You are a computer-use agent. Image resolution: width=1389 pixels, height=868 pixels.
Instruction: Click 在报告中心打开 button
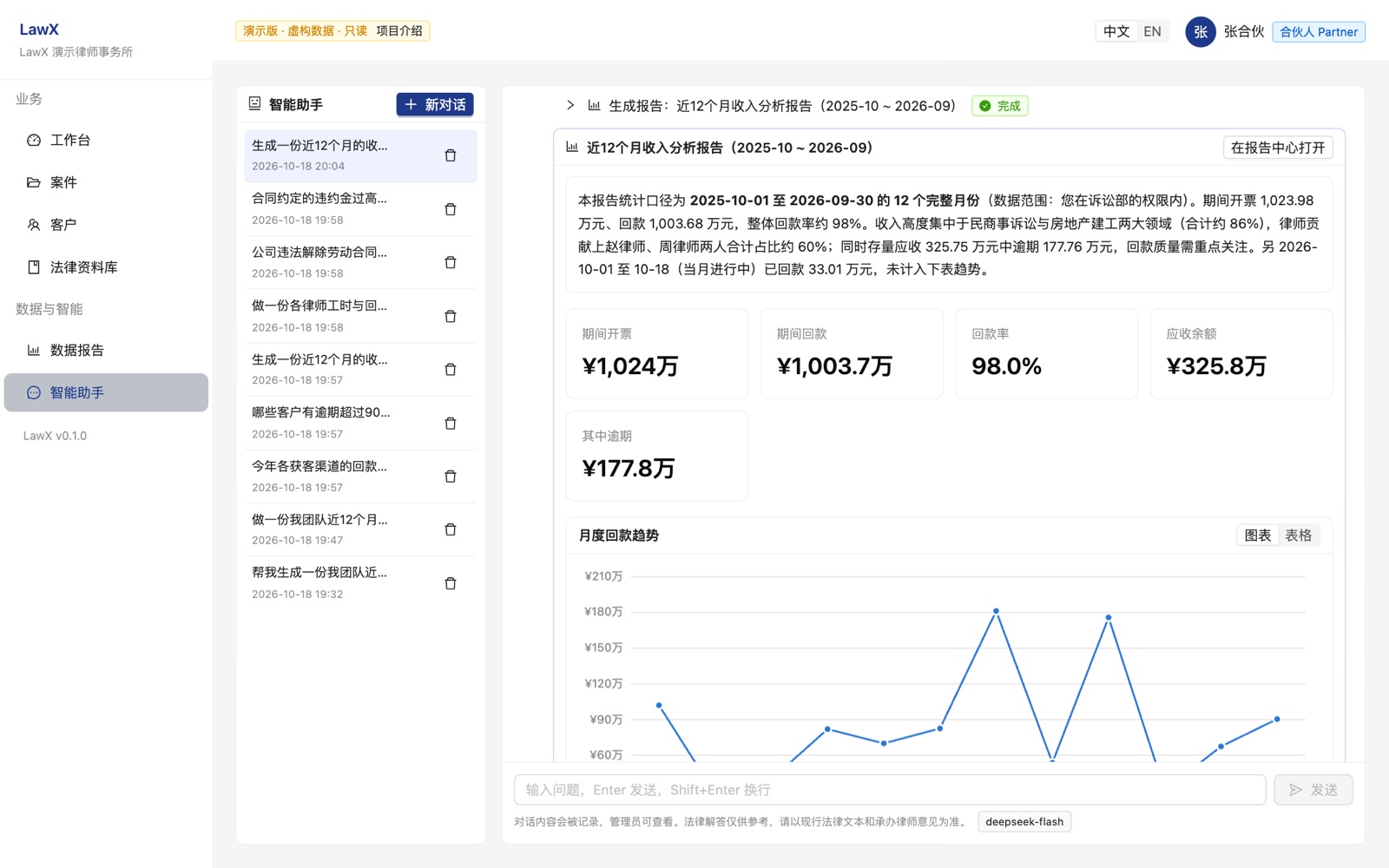click(x=1278, y=148)
